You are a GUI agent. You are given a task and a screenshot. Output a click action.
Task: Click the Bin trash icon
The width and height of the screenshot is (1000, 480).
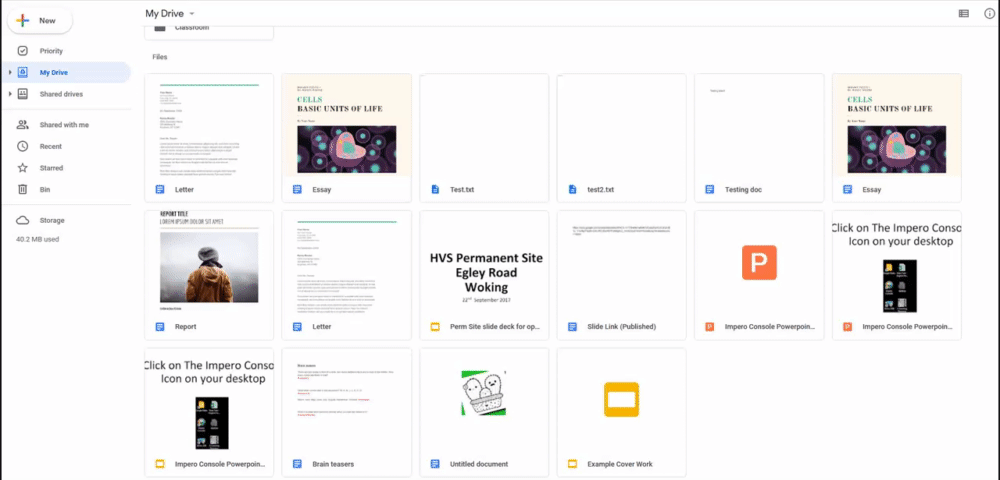point(22,190)
